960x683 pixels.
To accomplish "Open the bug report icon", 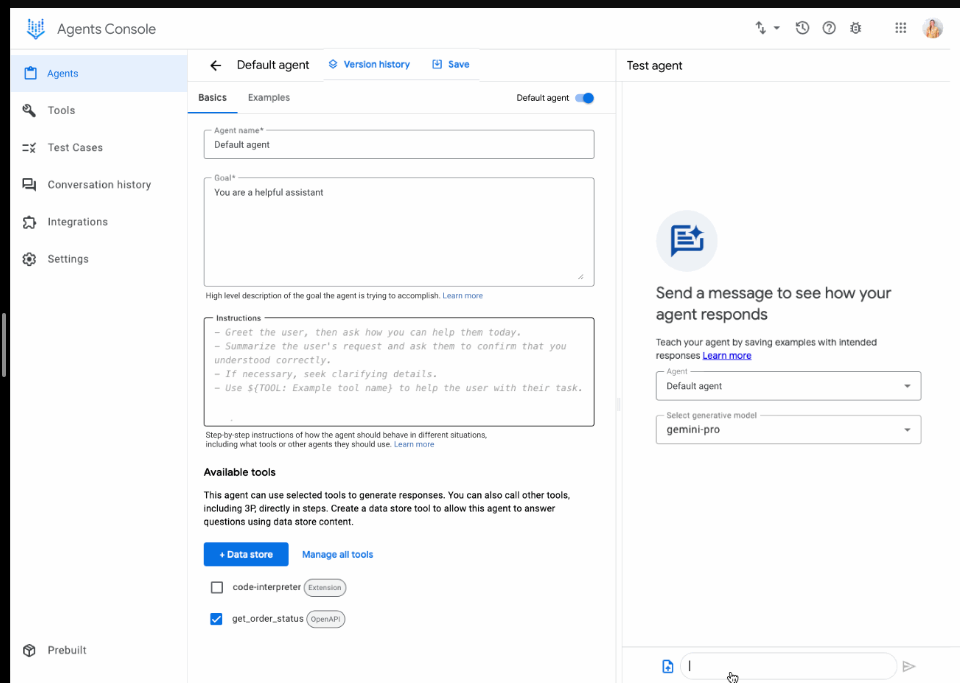I will pos(856,28).
